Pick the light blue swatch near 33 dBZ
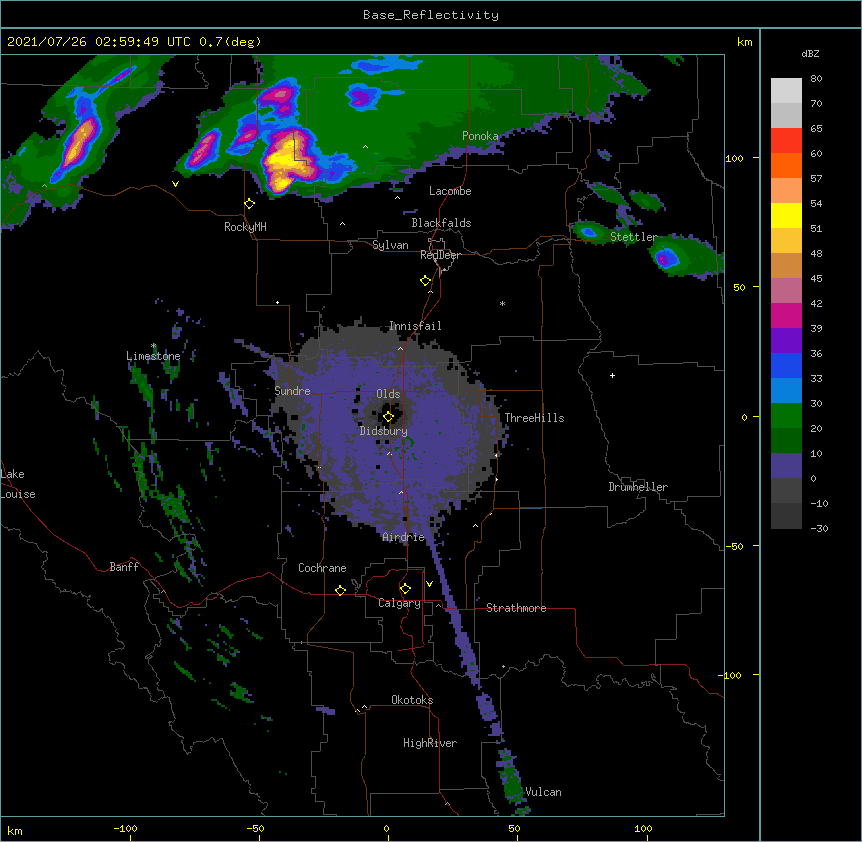This screenshot has height=842, width=862. pos(786,390)
